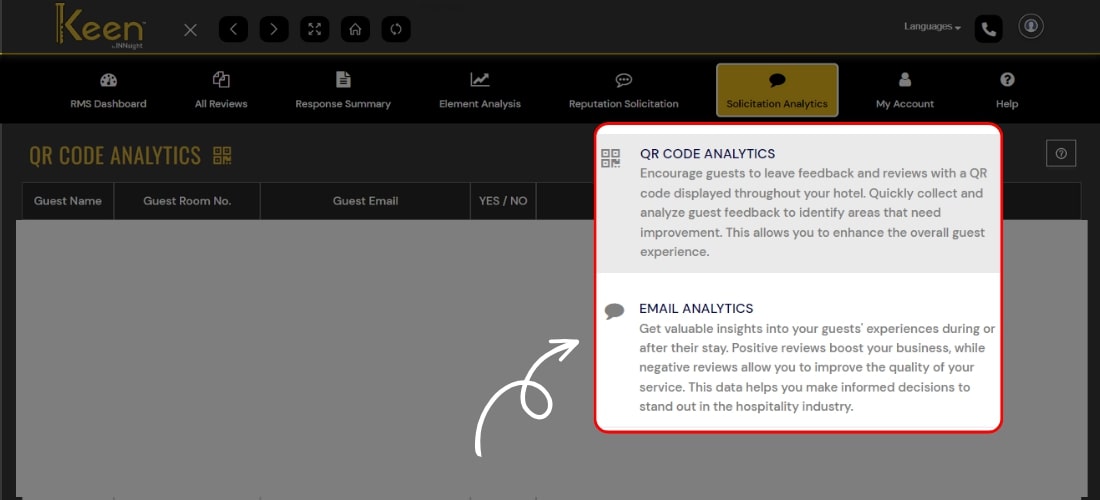
Task: Click the refresh icon button
Action: 396,29
